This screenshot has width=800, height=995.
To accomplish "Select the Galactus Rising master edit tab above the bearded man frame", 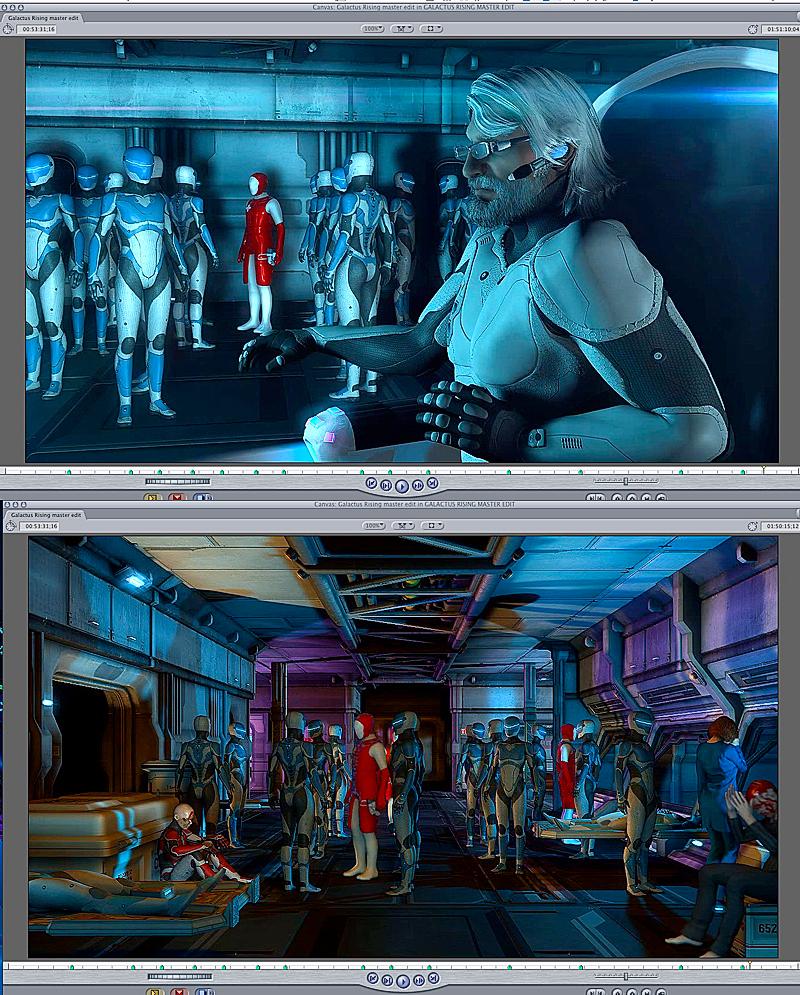I will click(44, 18).
